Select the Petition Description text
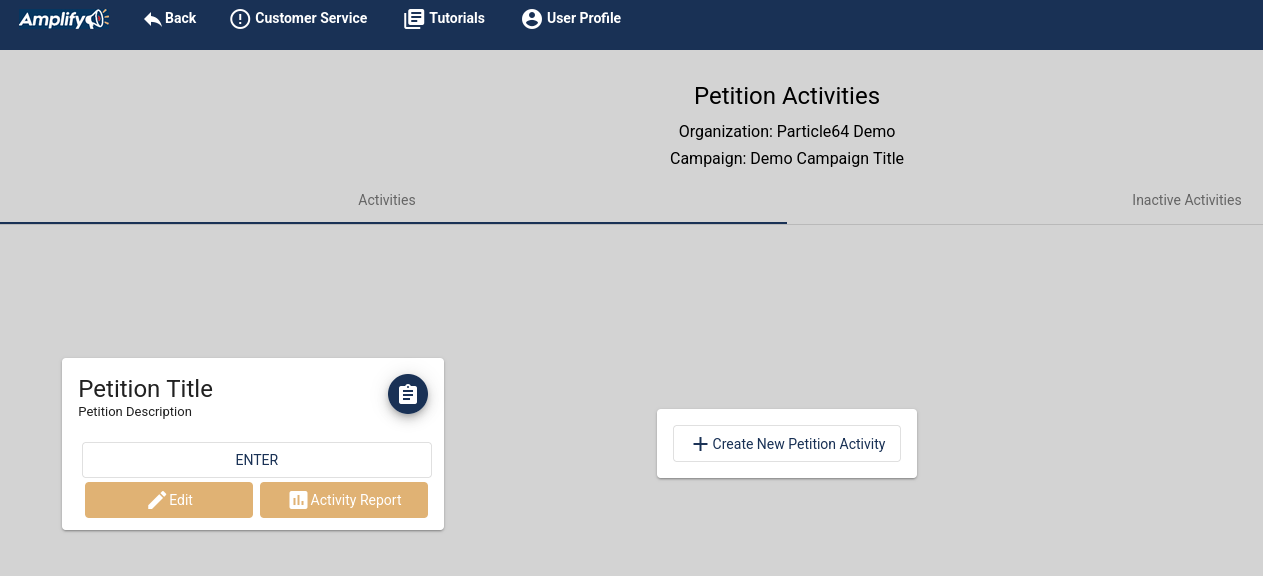 (x=135, y=411)
